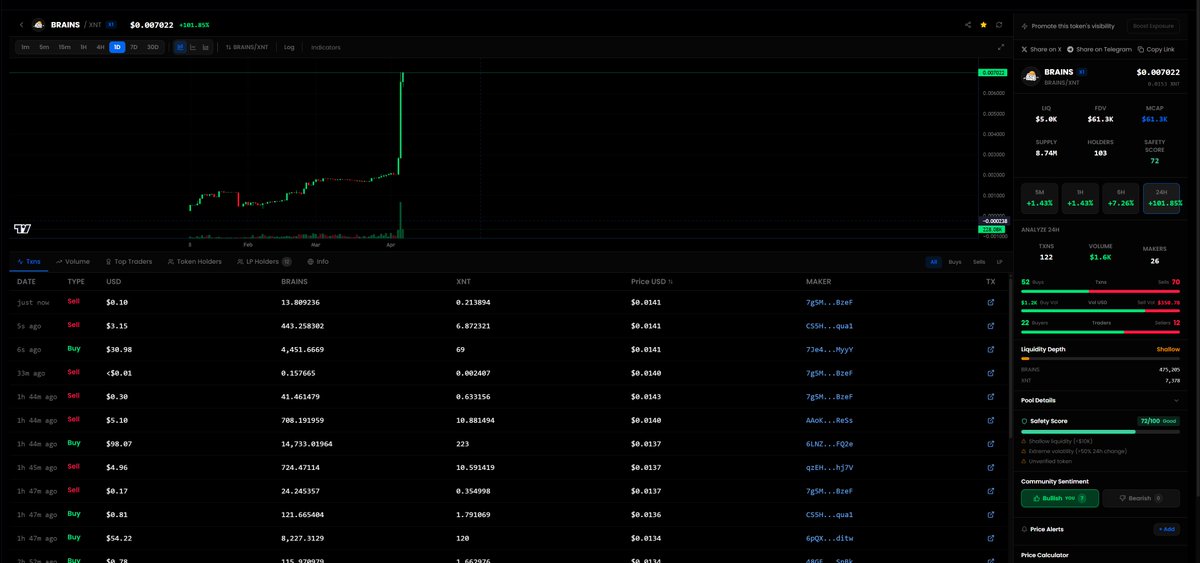Click the Boost Exposure button
Viewport: 1200px width, 563px height.
coord(1153,26)
